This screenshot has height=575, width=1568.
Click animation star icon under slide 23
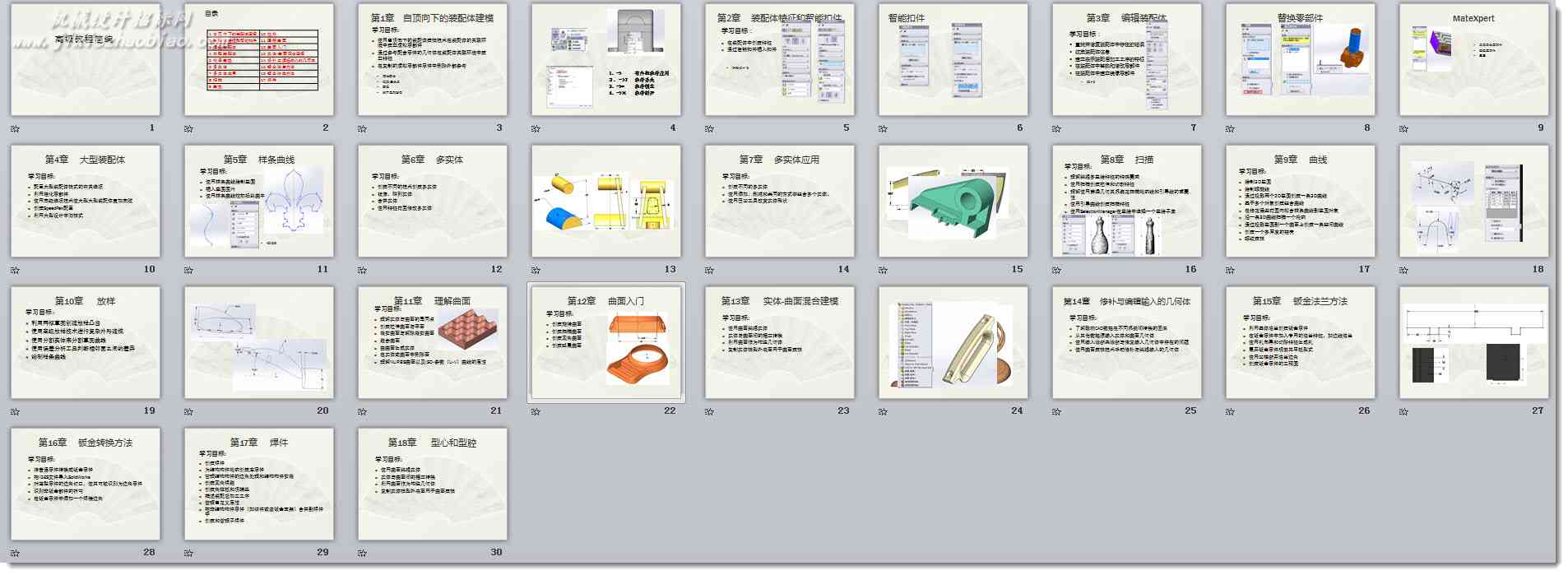click(x=709, y=412)
